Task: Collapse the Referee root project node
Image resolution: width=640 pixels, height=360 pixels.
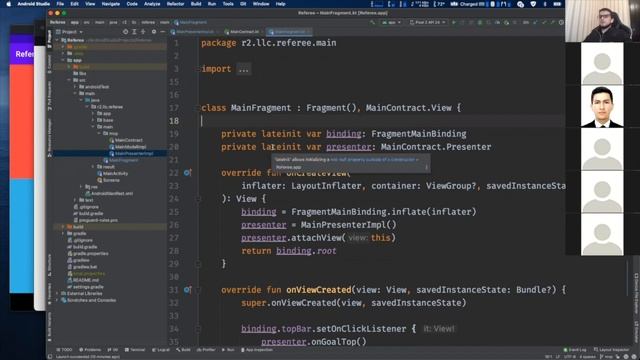Action: tap(58, 40)
